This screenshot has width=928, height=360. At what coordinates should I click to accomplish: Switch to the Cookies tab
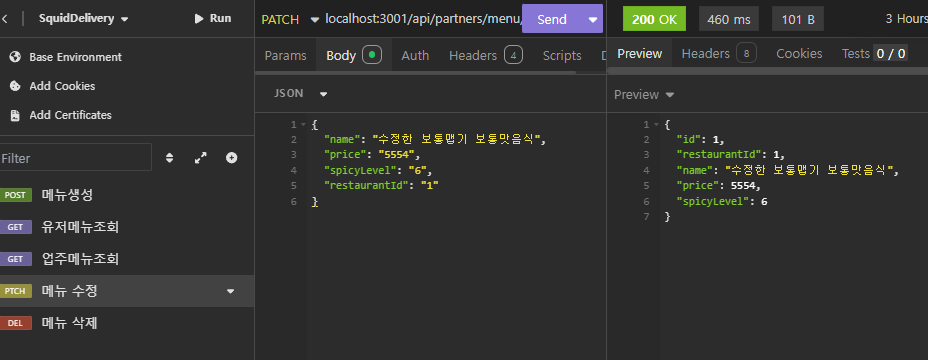pyautogui.click(x=799, y=54)
